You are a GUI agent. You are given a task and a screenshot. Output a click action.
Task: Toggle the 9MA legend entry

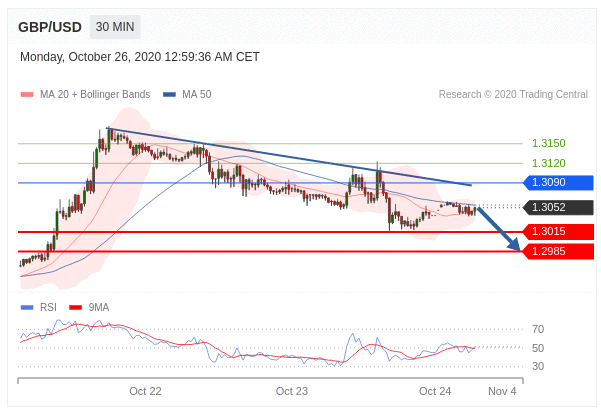98,307
